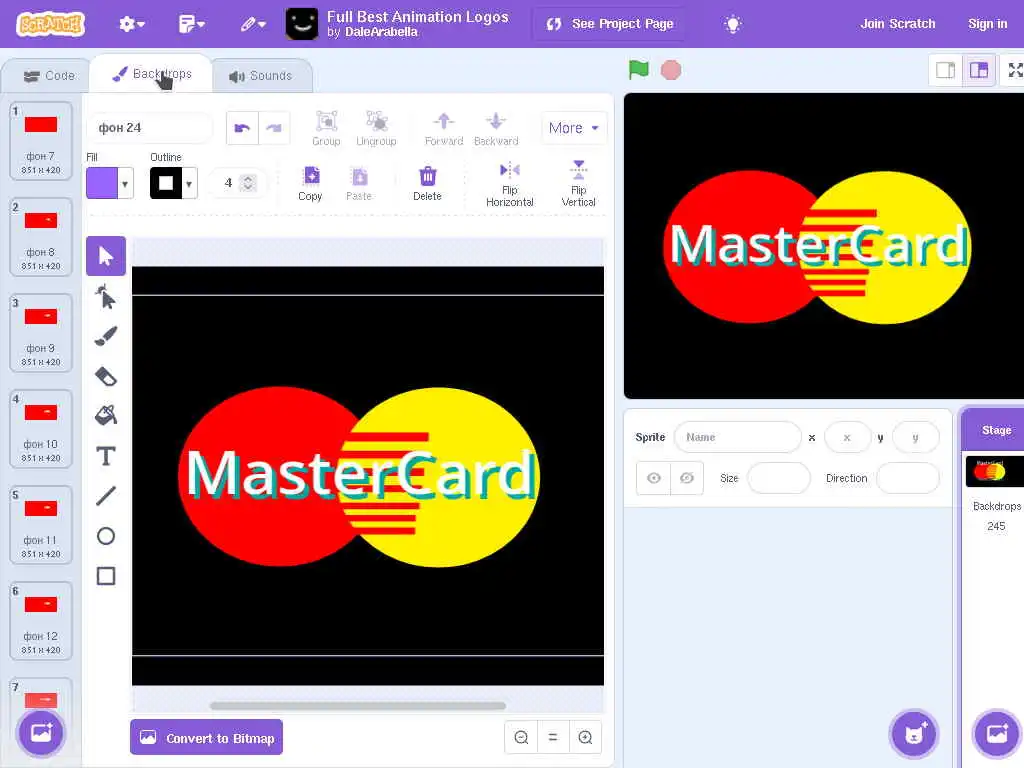Select backdrop thumbnail фон 10
Viewport: 1024px width, 768px height.
point(40,429)
